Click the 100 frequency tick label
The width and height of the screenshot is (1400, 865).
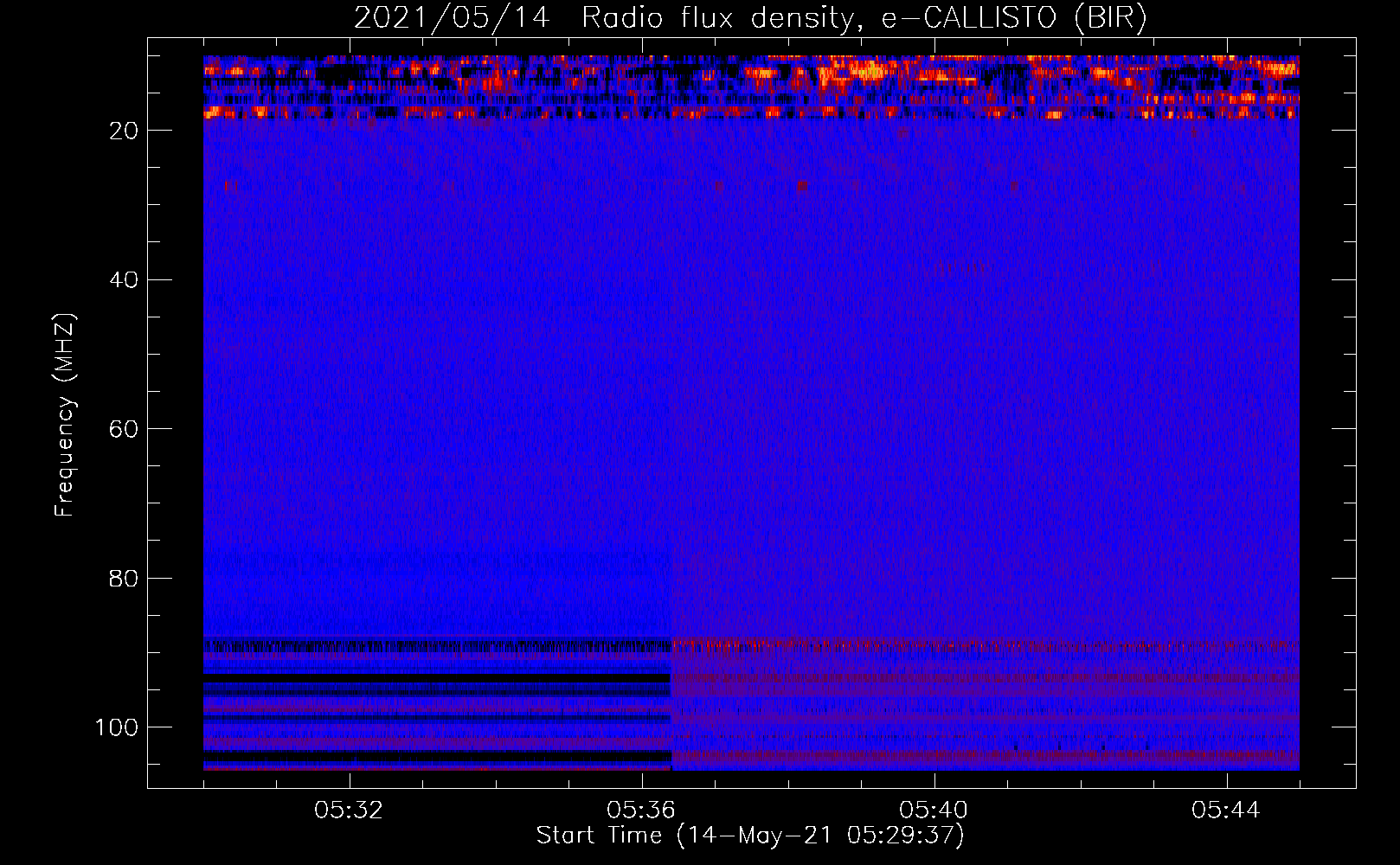point(117,727)
